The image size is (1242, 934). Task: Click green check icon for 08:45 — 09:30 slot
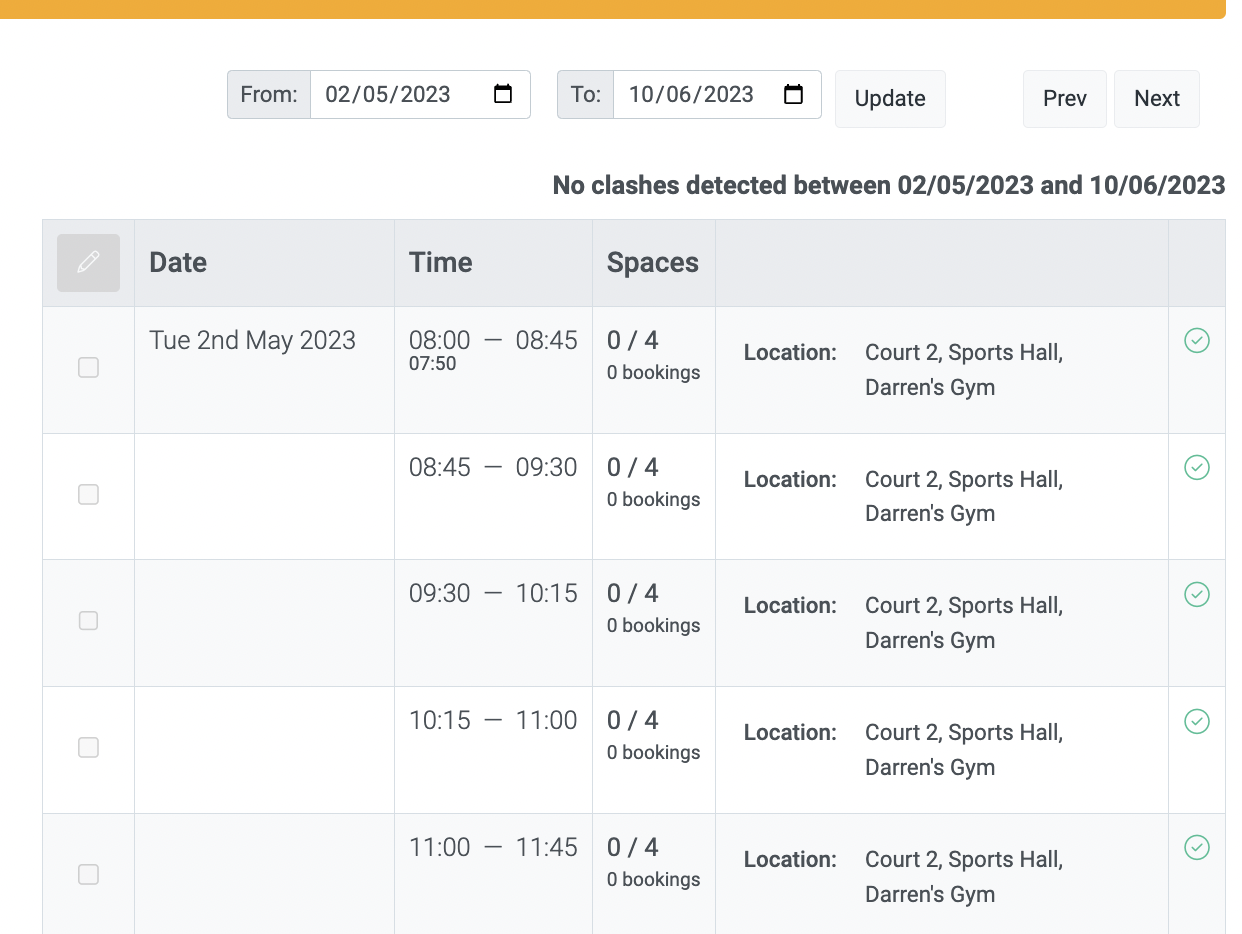coord(1197,467)
